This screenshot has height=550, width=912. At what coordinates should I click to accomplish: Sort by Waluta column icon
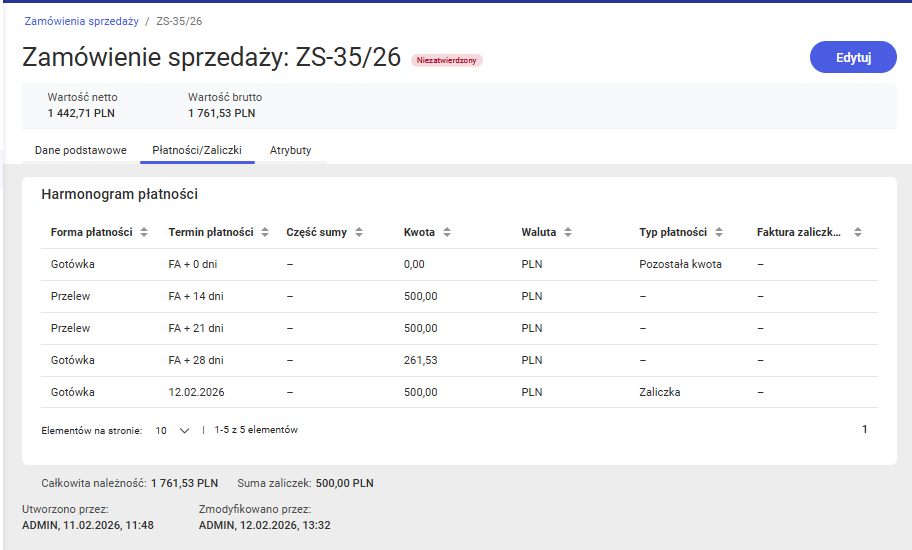tap(568, 232)
